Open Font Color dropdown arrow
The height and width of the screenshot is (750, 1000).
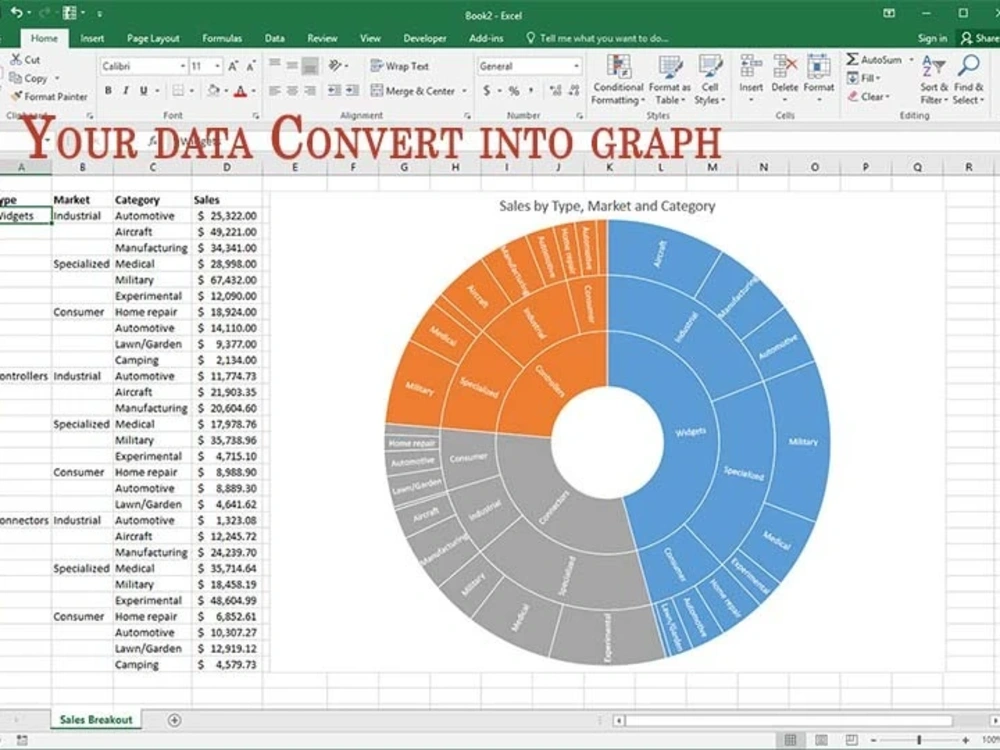click(x=253, y=91)
